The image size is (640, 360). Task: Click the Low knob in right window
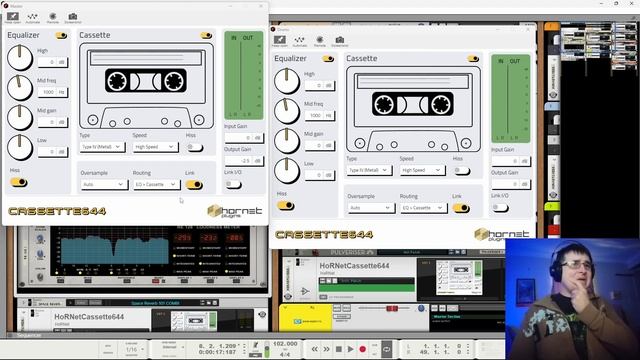[287, 171]
